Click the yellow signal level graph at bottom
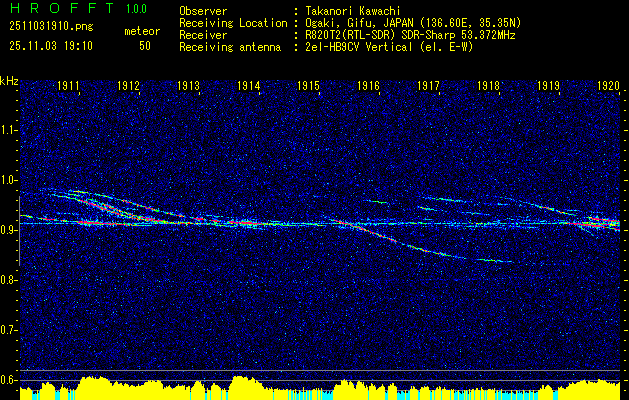 [320, 388]
